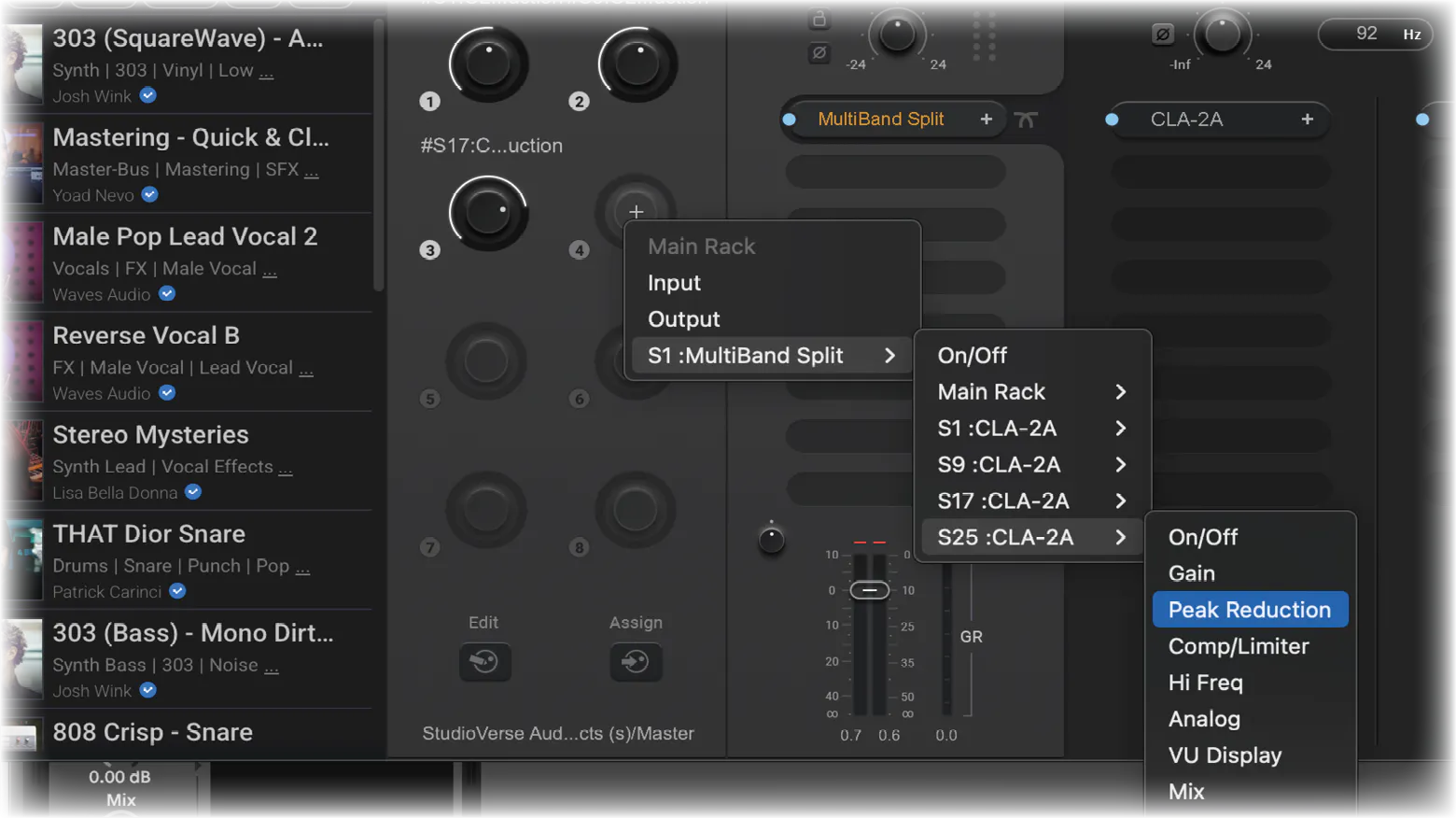
Task: Click the gain knob ranging -24 to 24
Action: (x=898, y=35)
